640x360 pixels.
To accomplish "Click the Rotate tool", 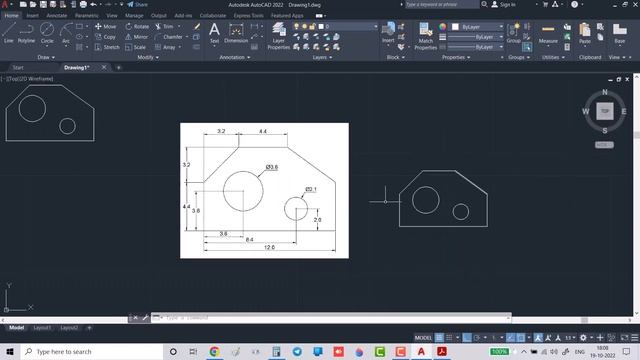I will (x=137, y=27).
